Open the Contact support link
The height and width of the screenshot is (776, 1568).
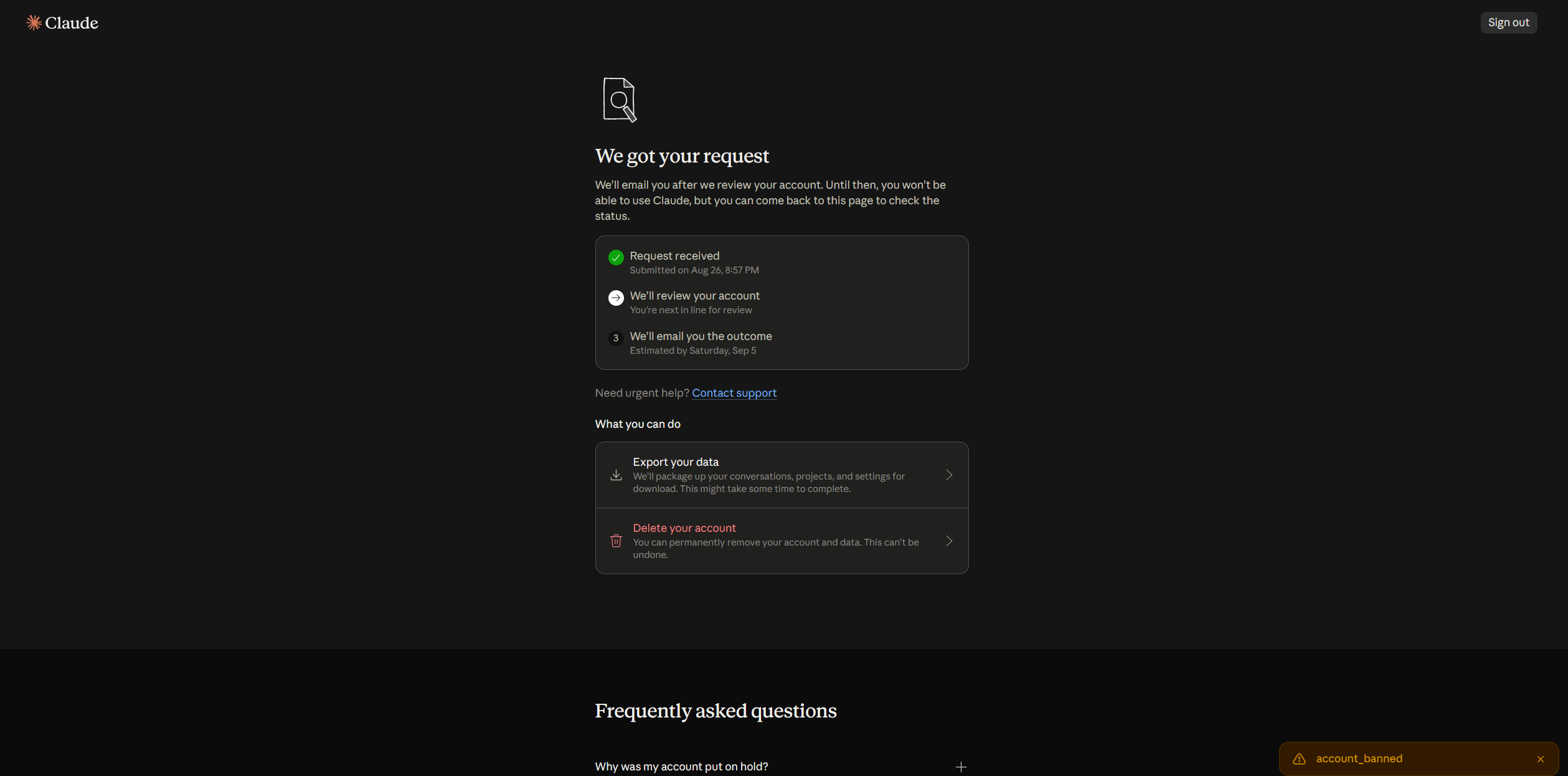[x=734, y=393]
